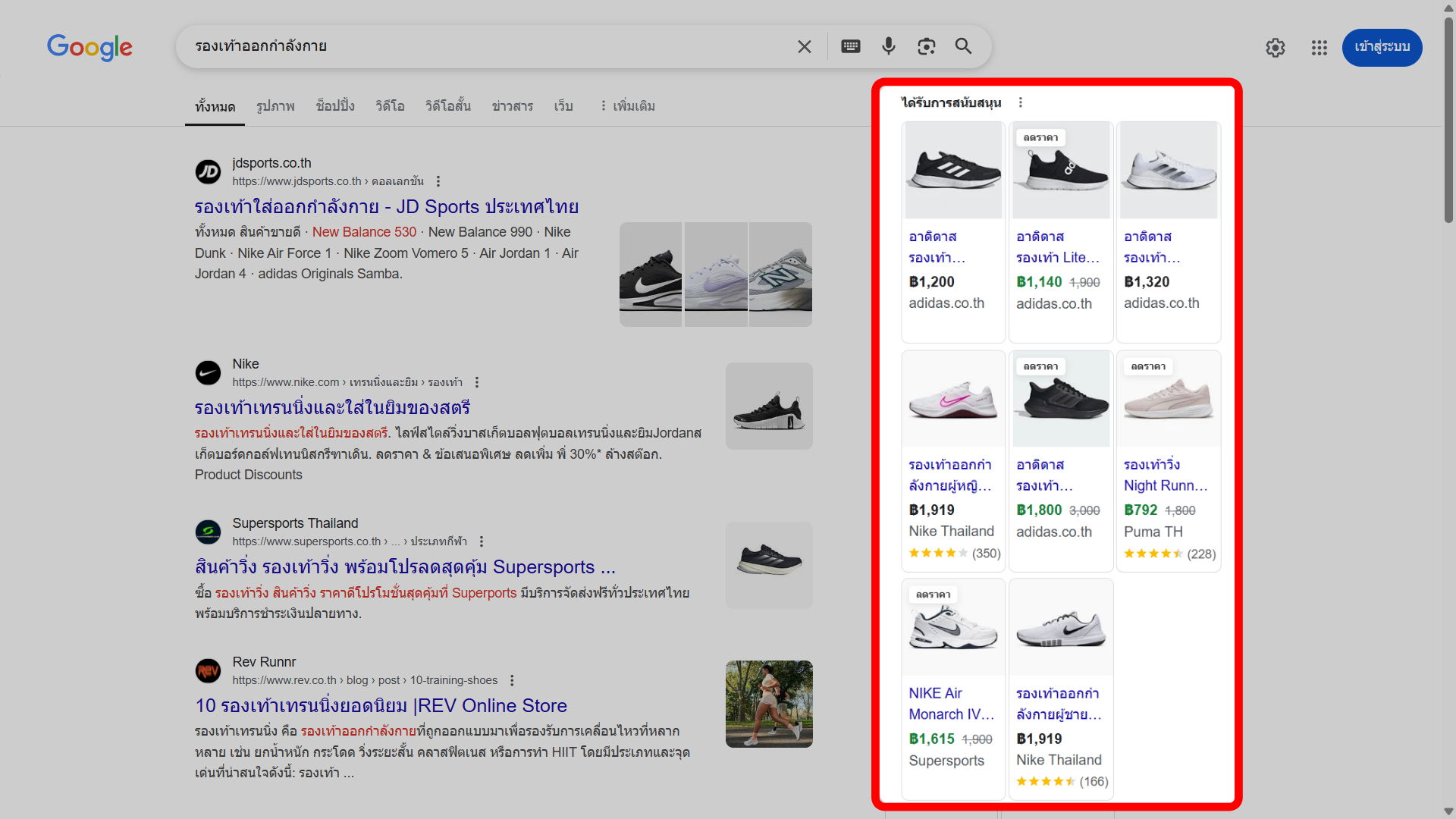
Task: Open adidas black shoe ad priced ฿1,800
Action: coord(1061,461)
